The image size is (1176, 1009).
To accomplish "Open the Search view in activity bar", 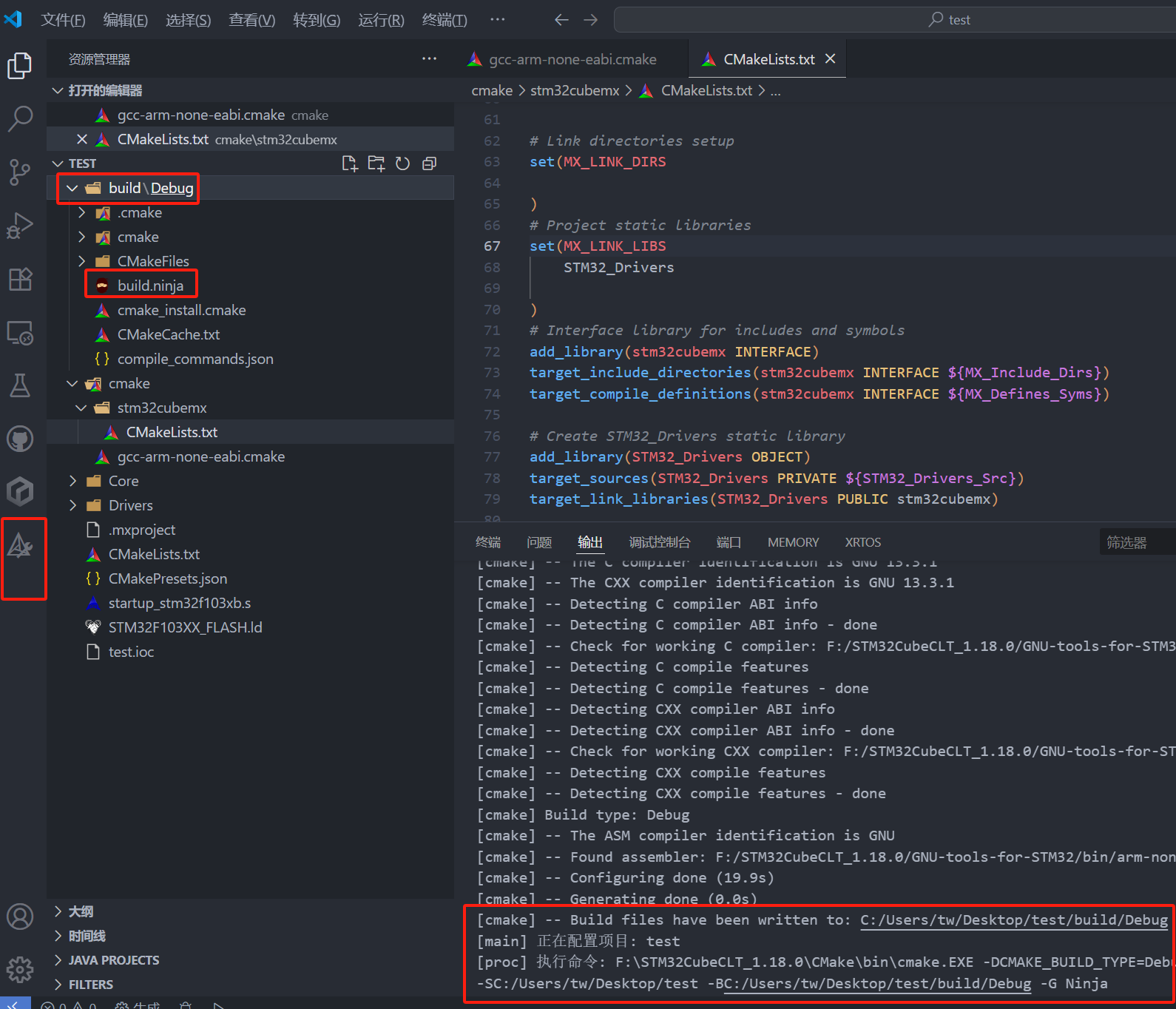I will 20,118.
